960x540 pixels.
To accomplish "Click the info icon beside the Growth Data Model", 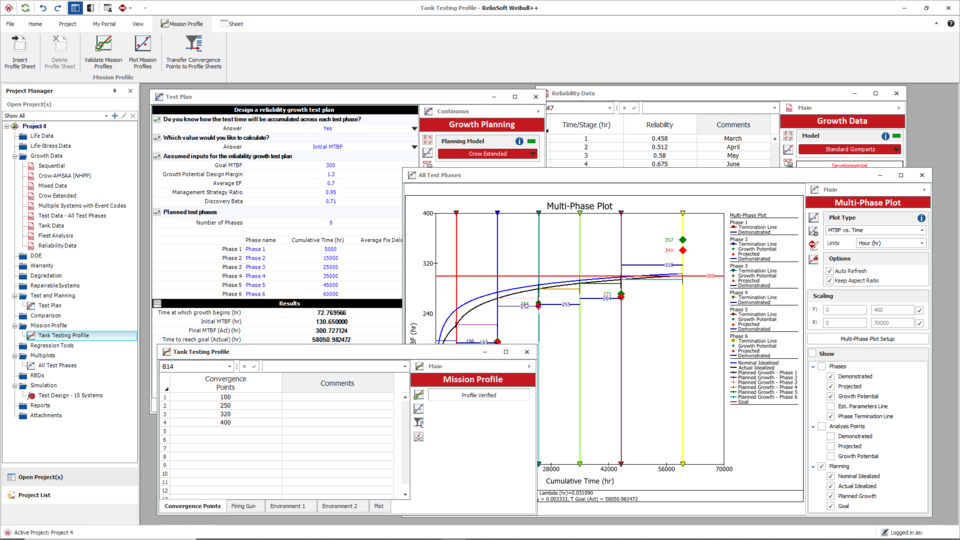I will point(885,136).
